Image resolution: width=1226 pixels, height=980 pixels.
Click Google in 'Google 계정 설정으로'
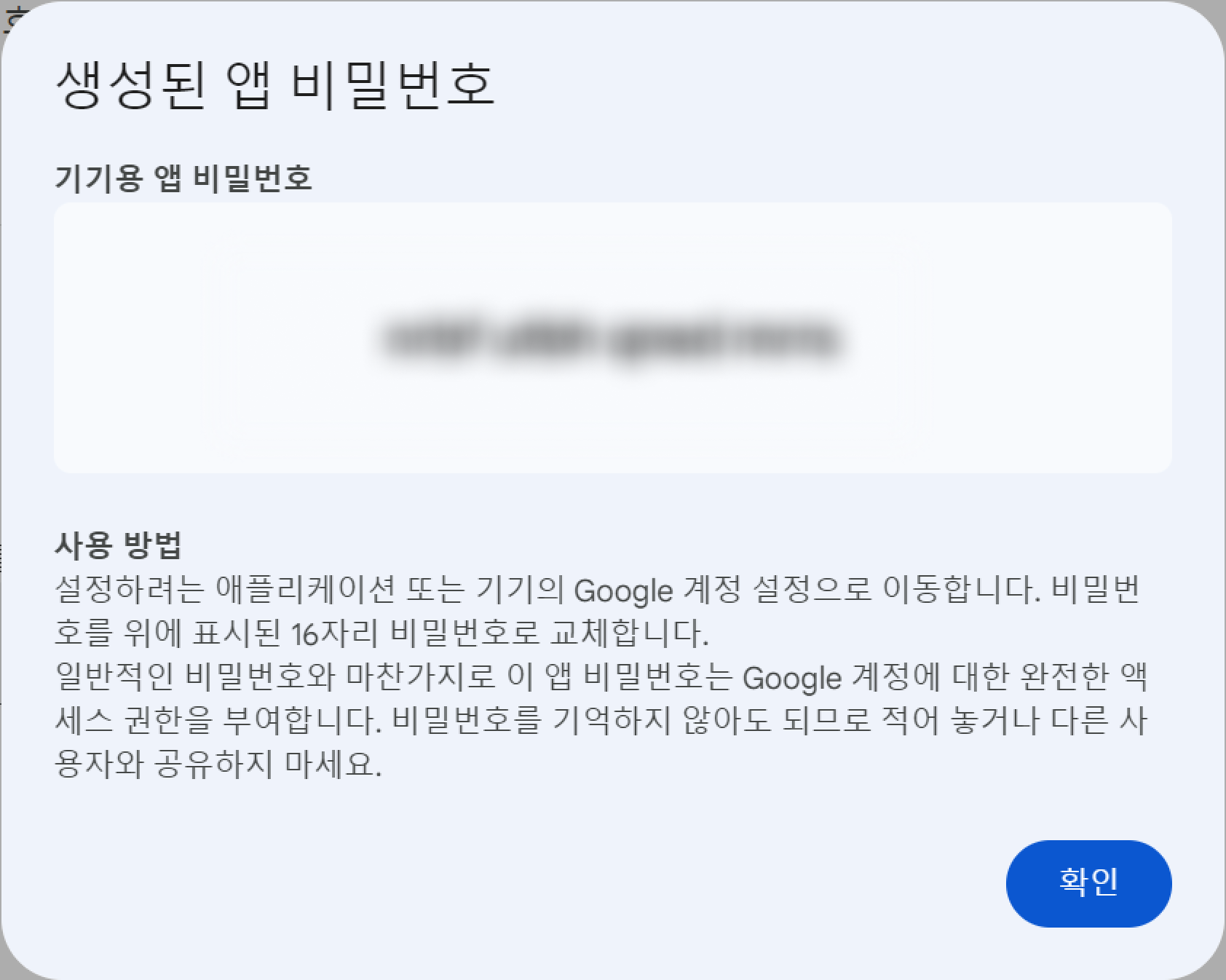(623, 590)
